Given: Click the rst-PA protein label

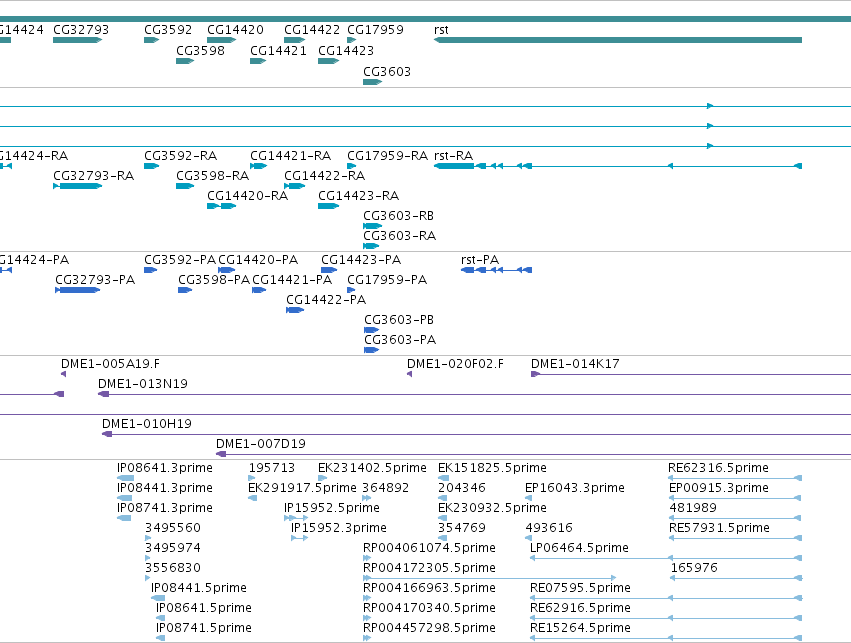Looking at the screenshot, I should point(480,260).
